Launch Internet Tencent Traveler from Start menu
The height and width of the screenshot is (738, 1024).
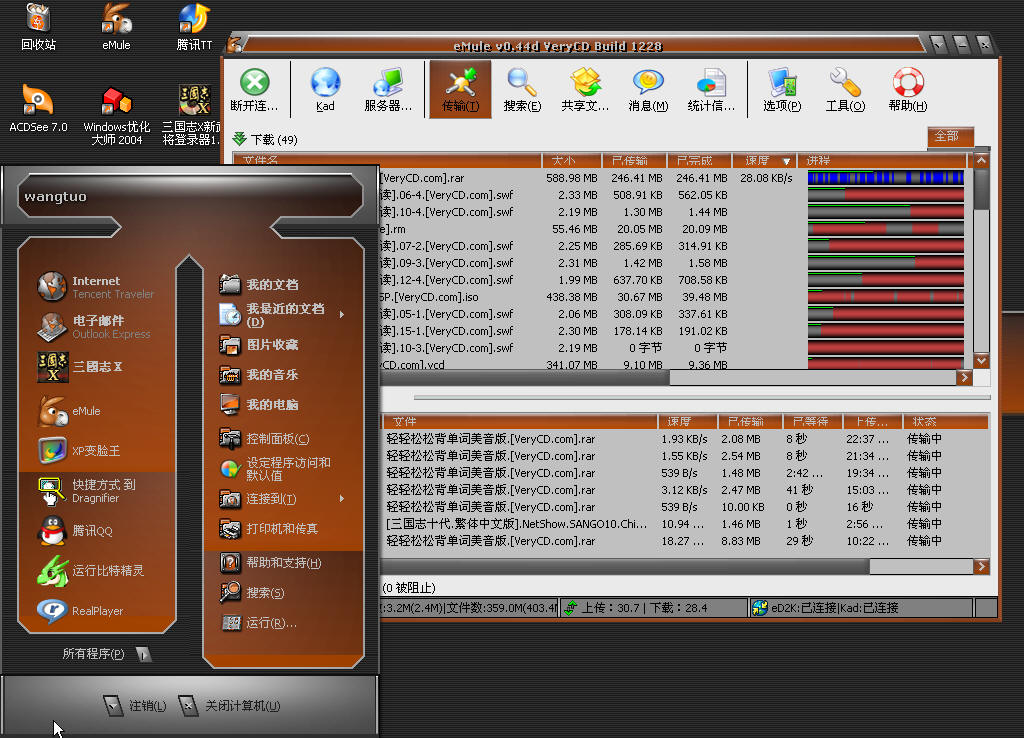(97, 287)
